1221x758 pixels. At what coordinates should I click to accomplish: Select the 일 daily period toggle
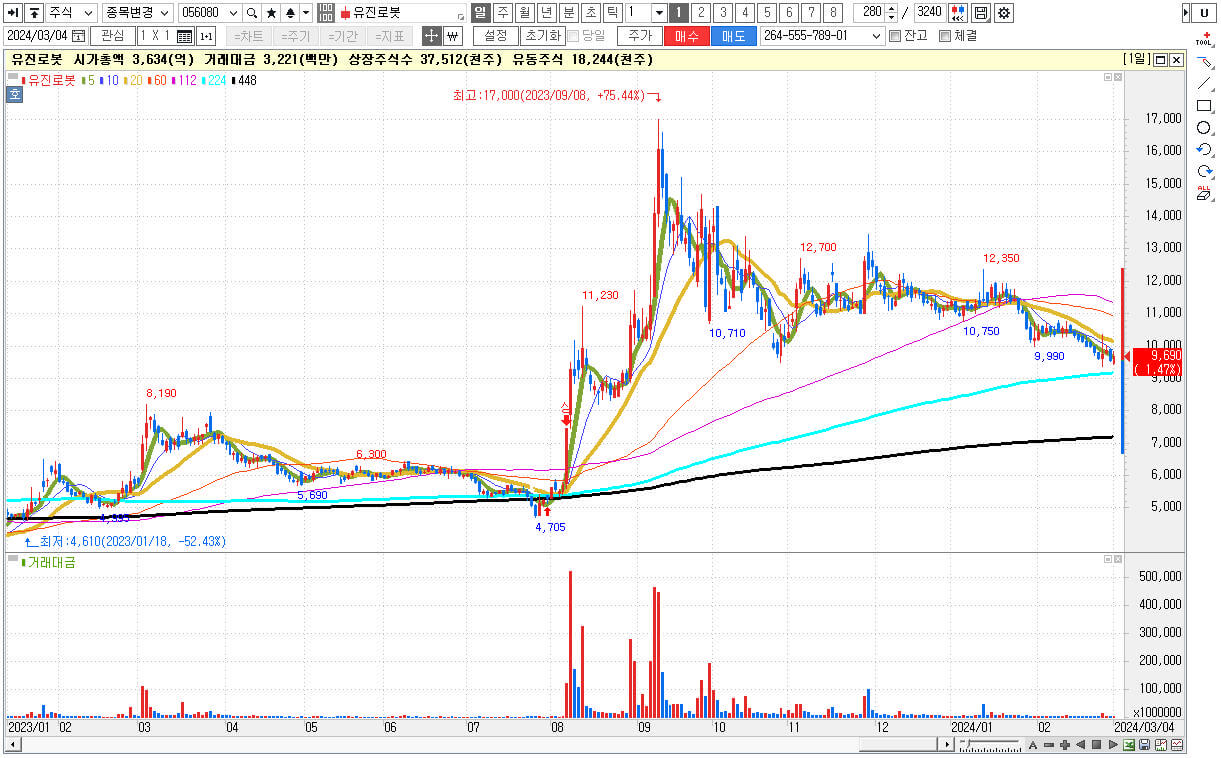point(479,13)
